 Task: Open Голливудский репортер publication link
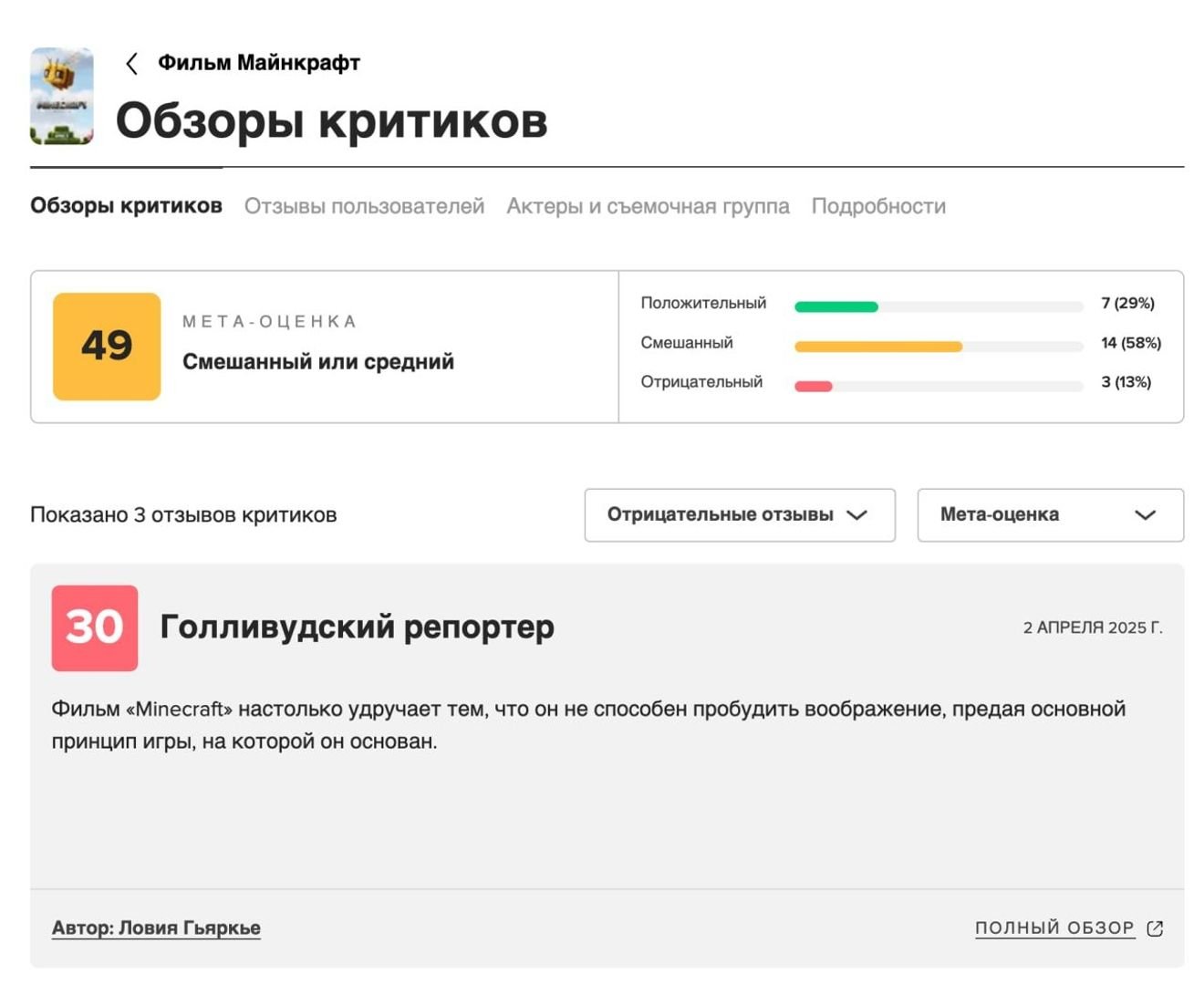click(x=358, y=627)
